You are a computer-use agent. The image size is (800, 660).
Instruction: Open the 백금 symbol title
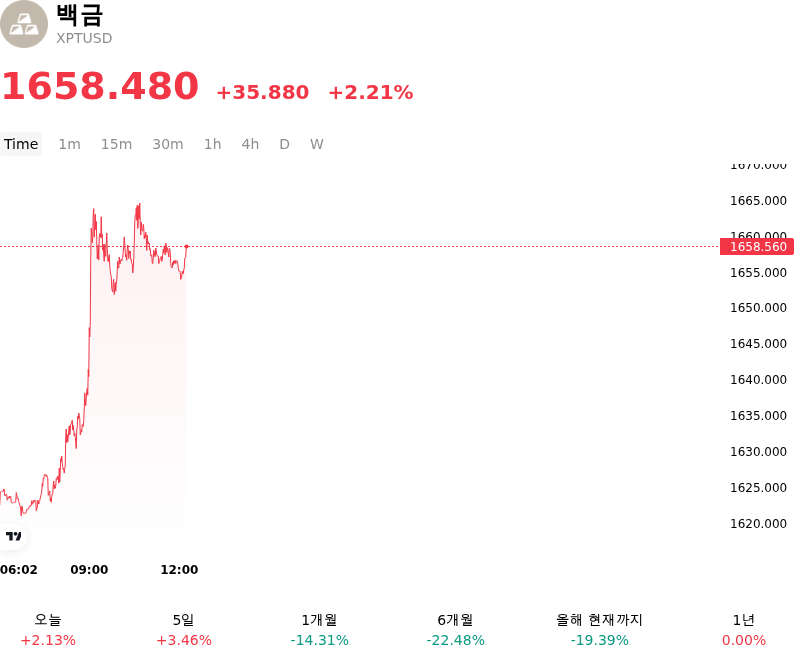coord(80,14)
